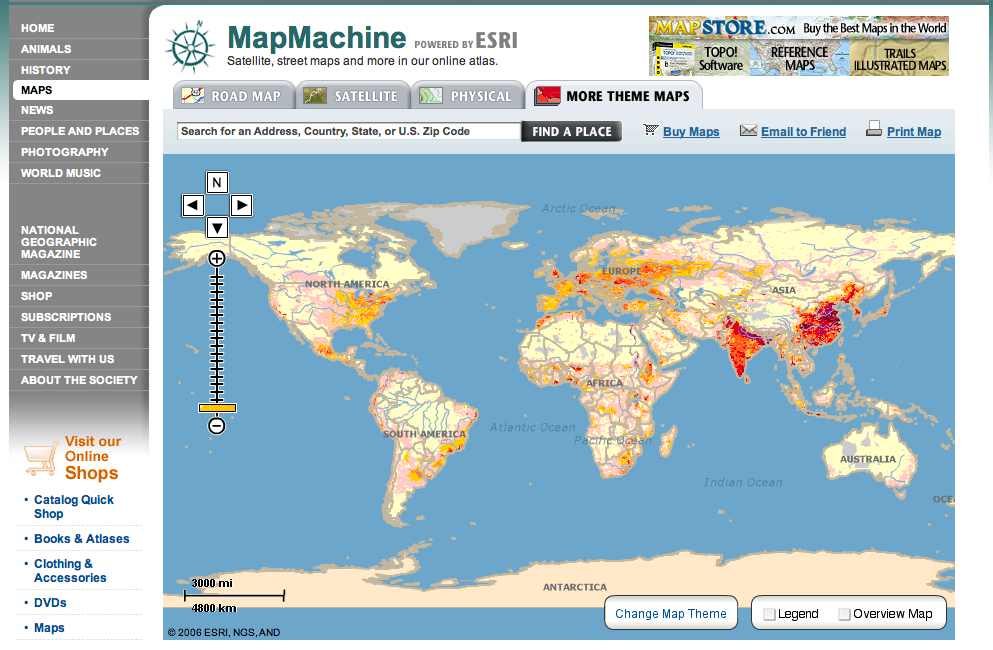Open the Email to Friend link
993x650 pixels.
tap(803, 132)
